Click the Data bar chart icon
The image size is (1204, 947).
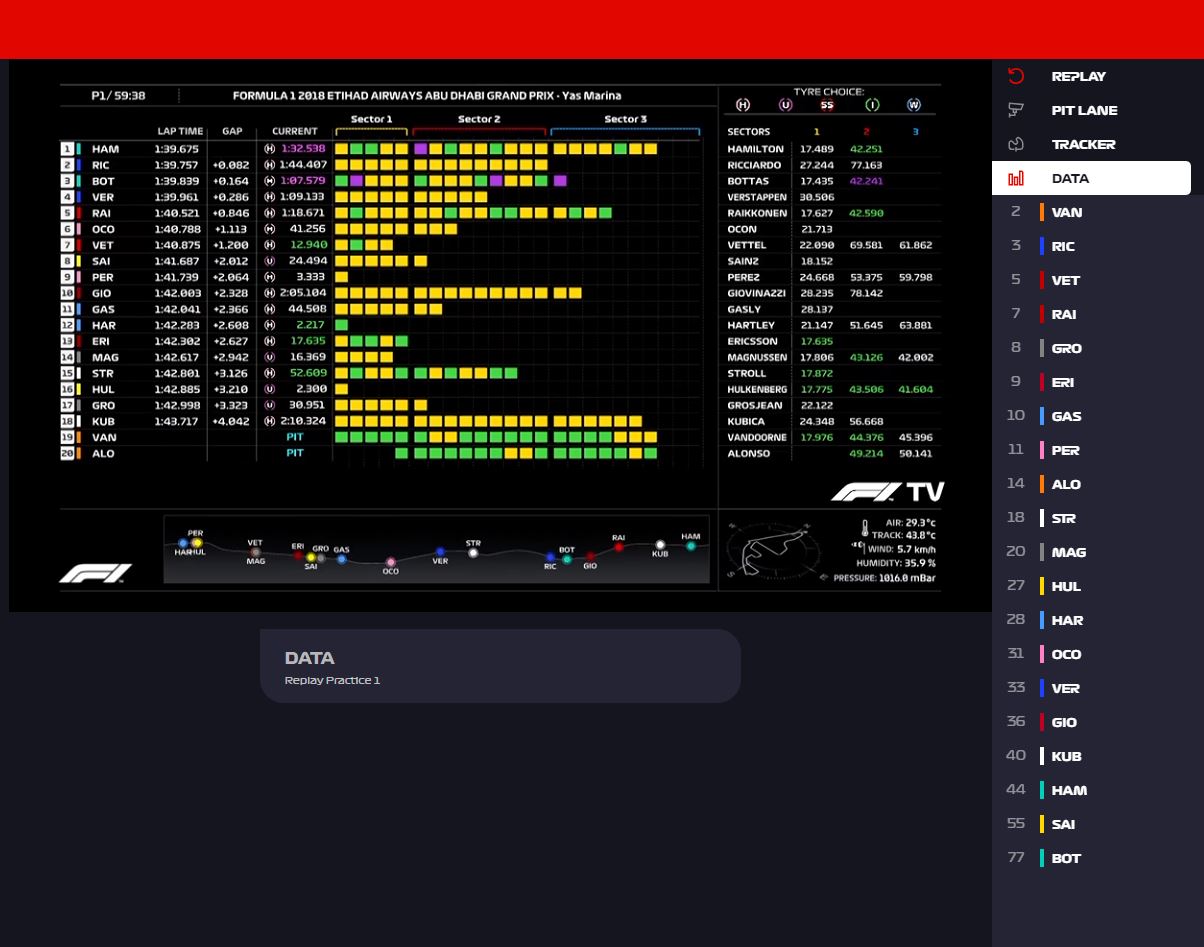coord(1016,178)
